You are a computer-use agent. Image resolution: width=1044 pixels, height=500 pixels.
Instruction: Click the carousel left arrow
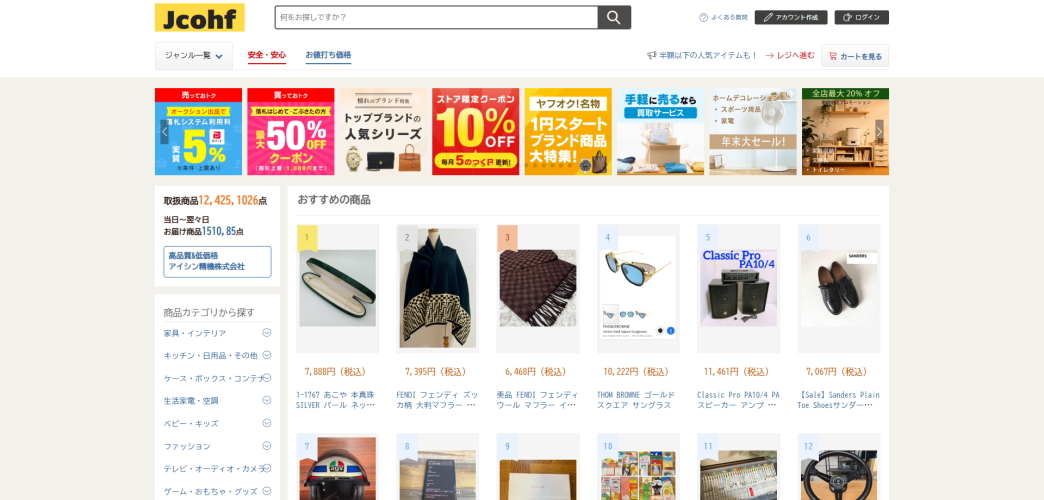164,132
